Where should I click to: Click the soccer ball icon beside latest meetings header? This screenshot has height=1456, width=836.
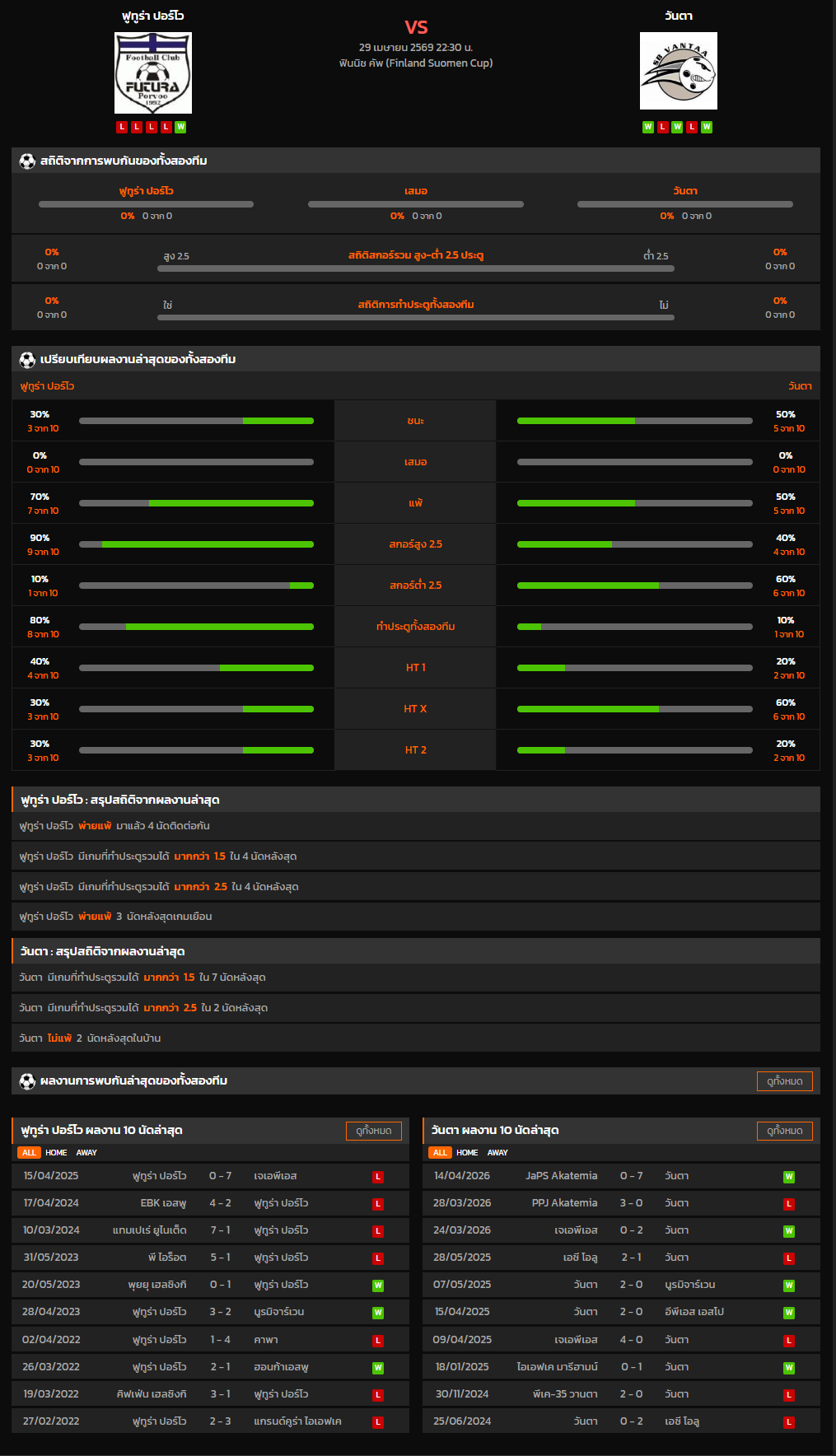click(27, 1081)
